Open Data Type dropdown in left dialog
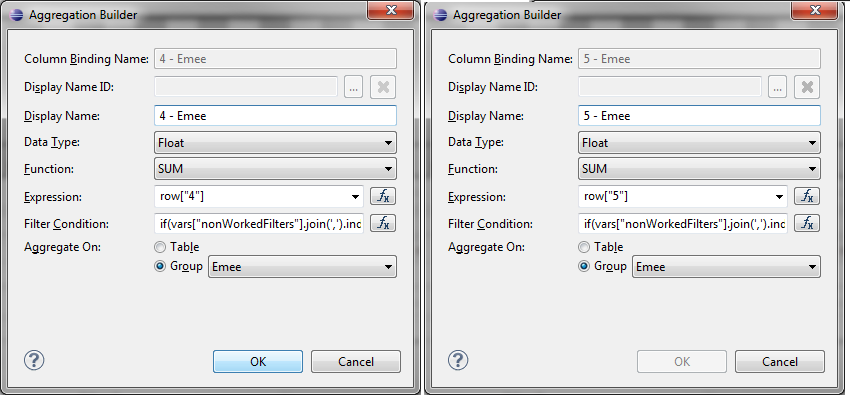This screenshot has height=397, width=850. tap(275, 143)
